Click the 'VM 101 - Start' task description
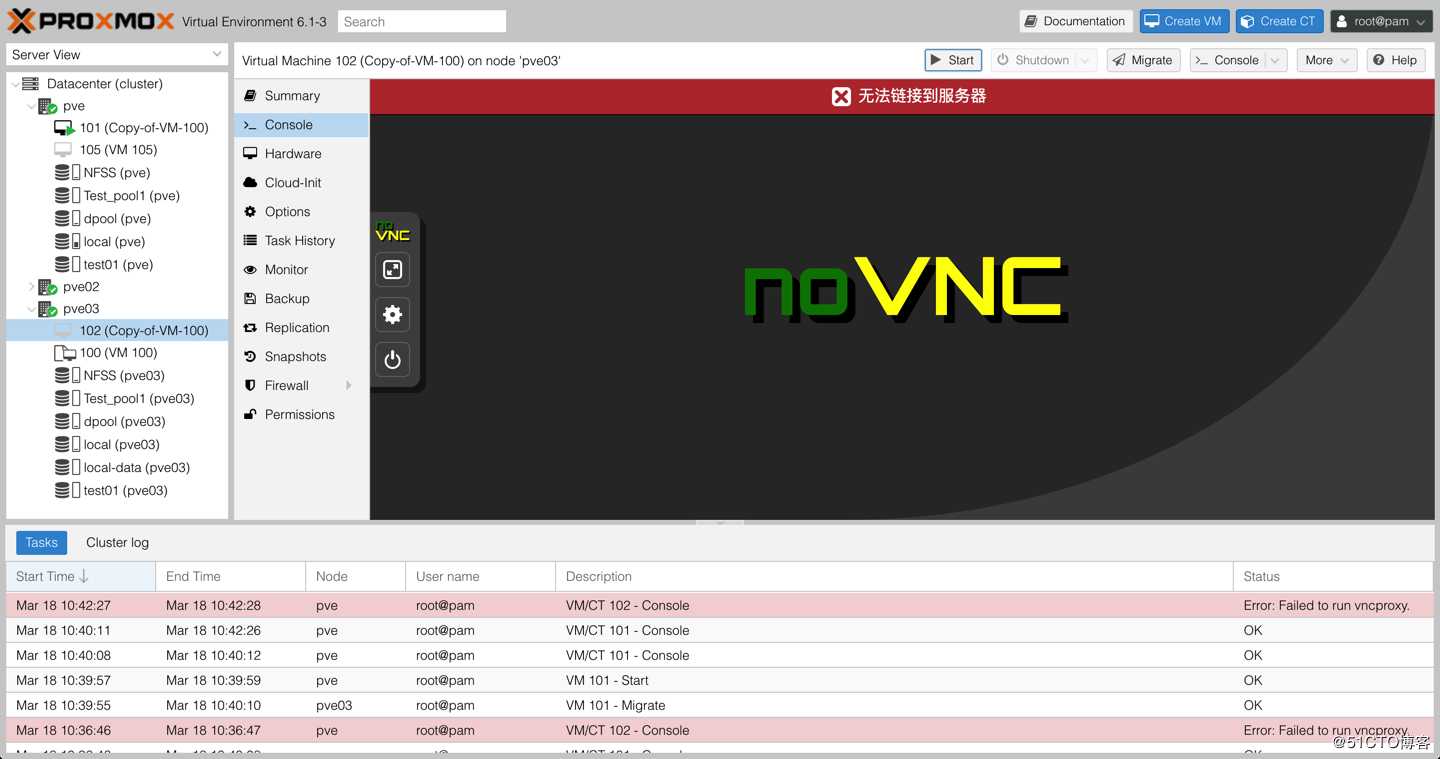Image resolution: width=1440 pixels, height=759 pixels. [607, 680]
